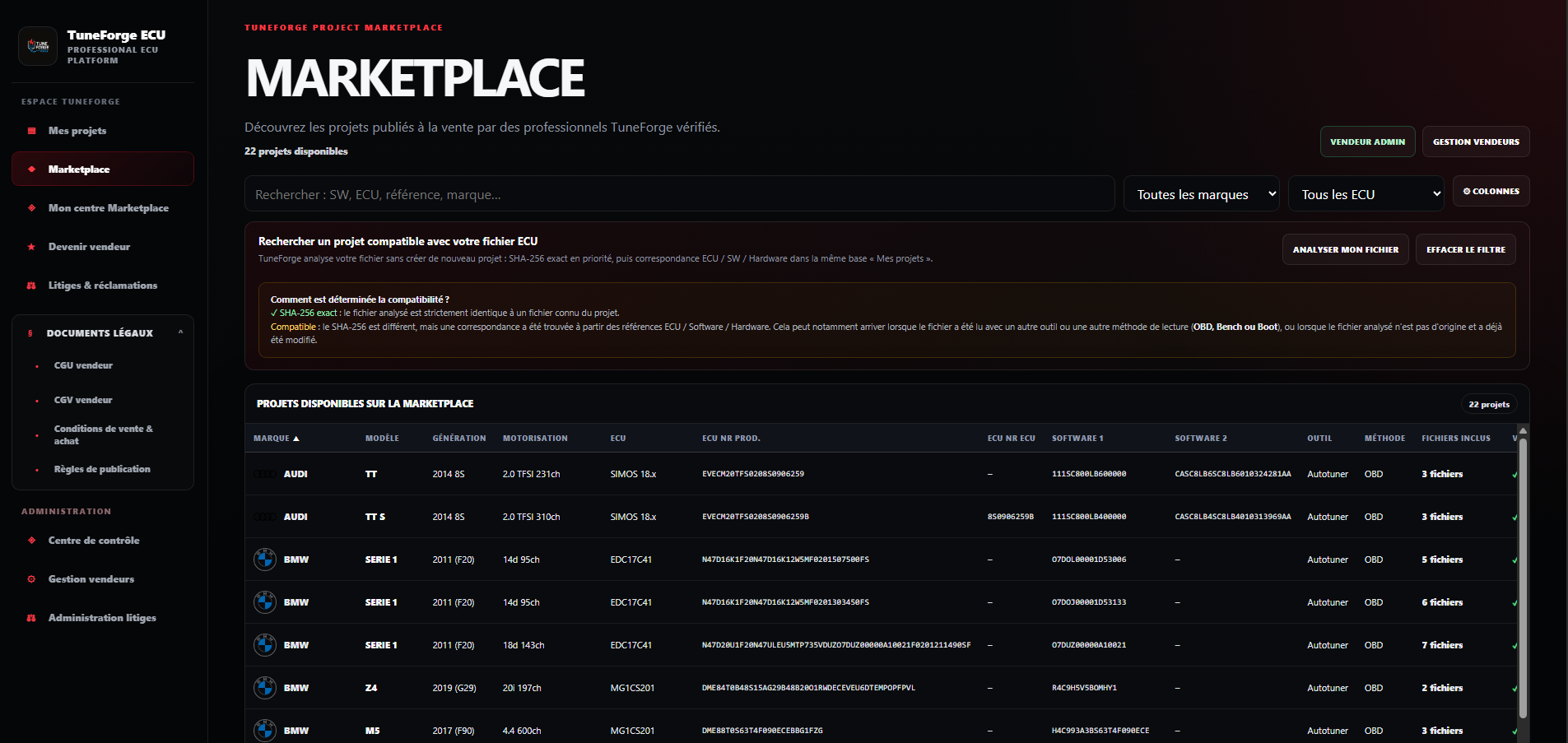Click the 22 projets badge
The image size is (1568, 743).
click(x=1489, y=404)
